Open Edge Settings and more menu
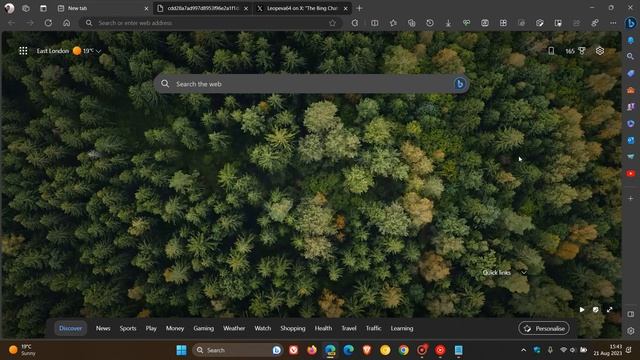640x360 pixels. (x=613, y=23)
